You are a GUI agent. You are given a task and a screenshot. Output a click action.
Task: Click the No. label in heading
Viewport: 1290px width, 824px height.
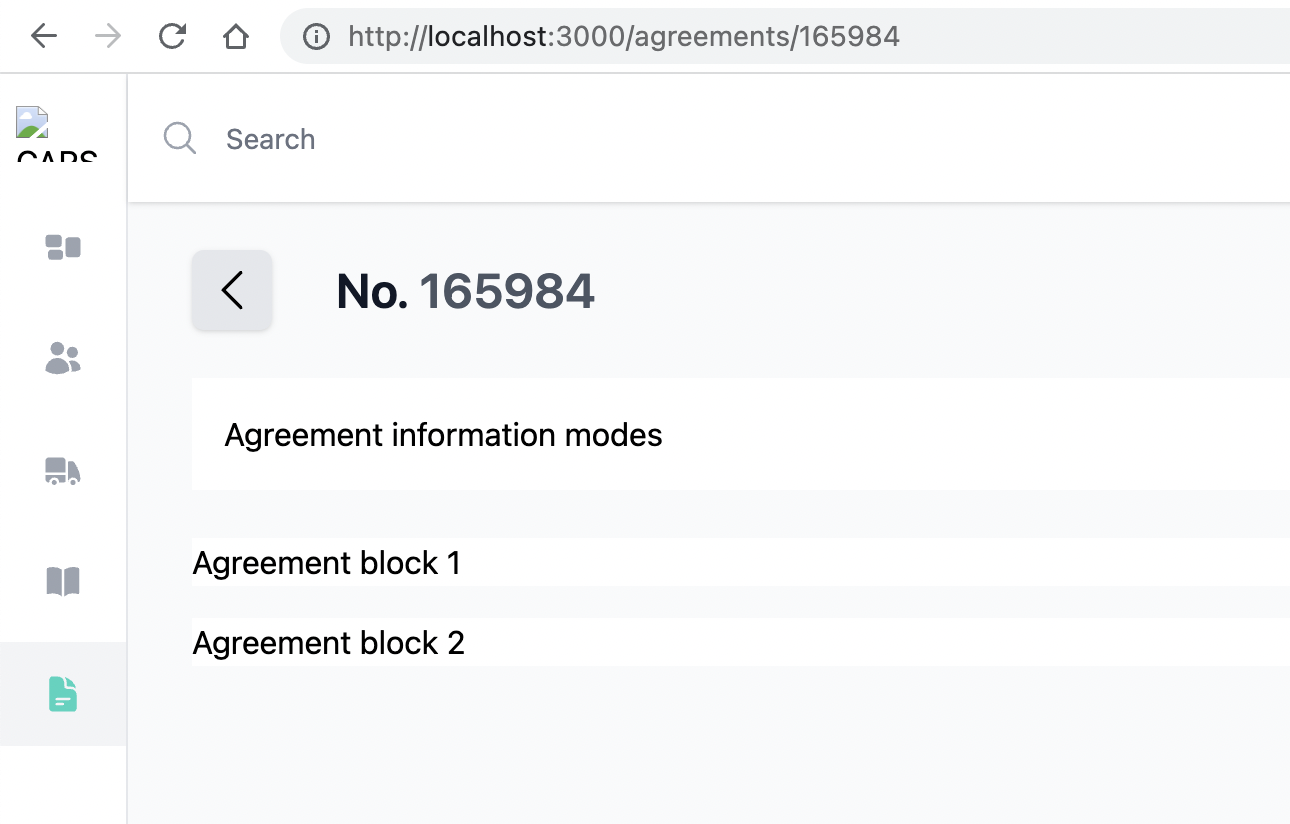(x=371, y=291)
